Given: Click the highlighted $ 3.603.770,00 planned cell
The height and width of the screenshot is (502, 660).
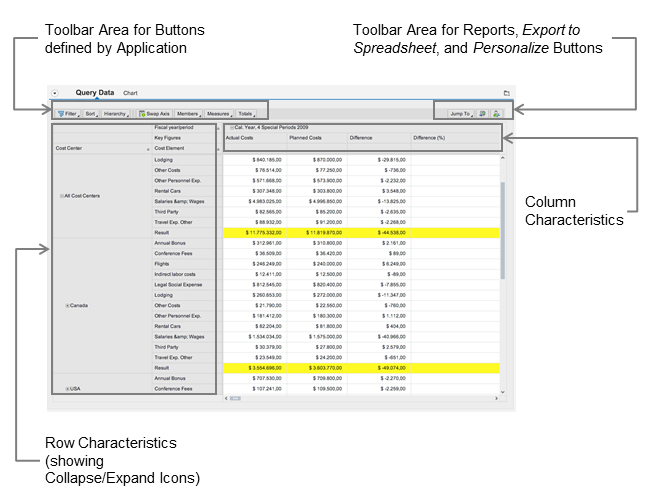Looking at the screenshot, I should 317,368.
